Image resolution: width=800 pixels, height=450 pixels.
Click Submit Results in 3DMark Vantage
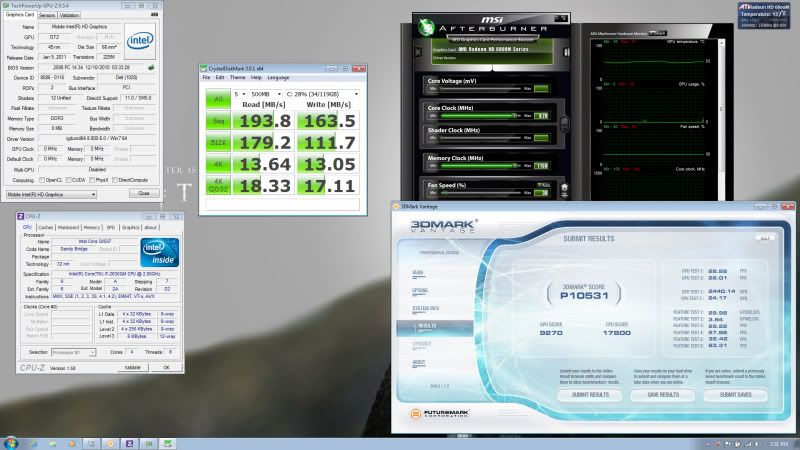coord(590,395)
